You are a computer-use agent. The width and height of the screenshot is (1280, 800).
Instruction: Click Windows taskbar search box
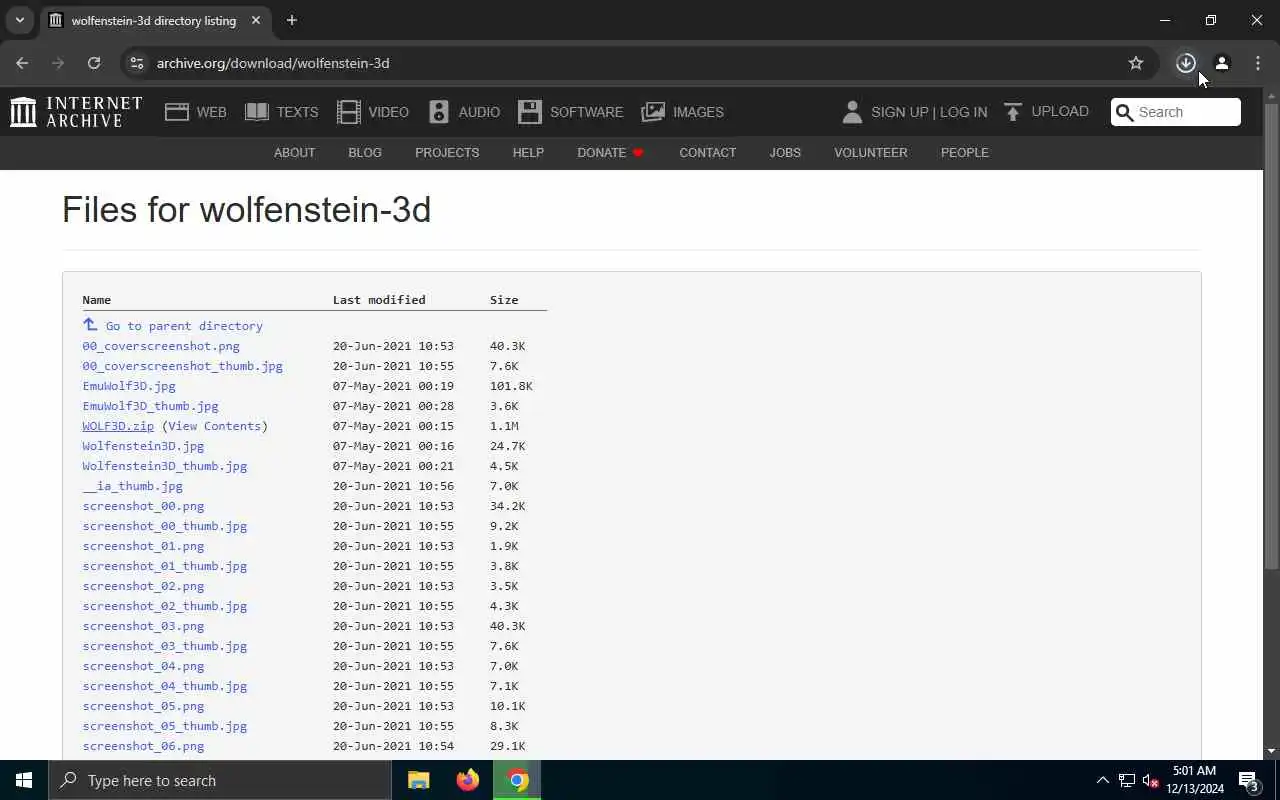tap(220, 780)
